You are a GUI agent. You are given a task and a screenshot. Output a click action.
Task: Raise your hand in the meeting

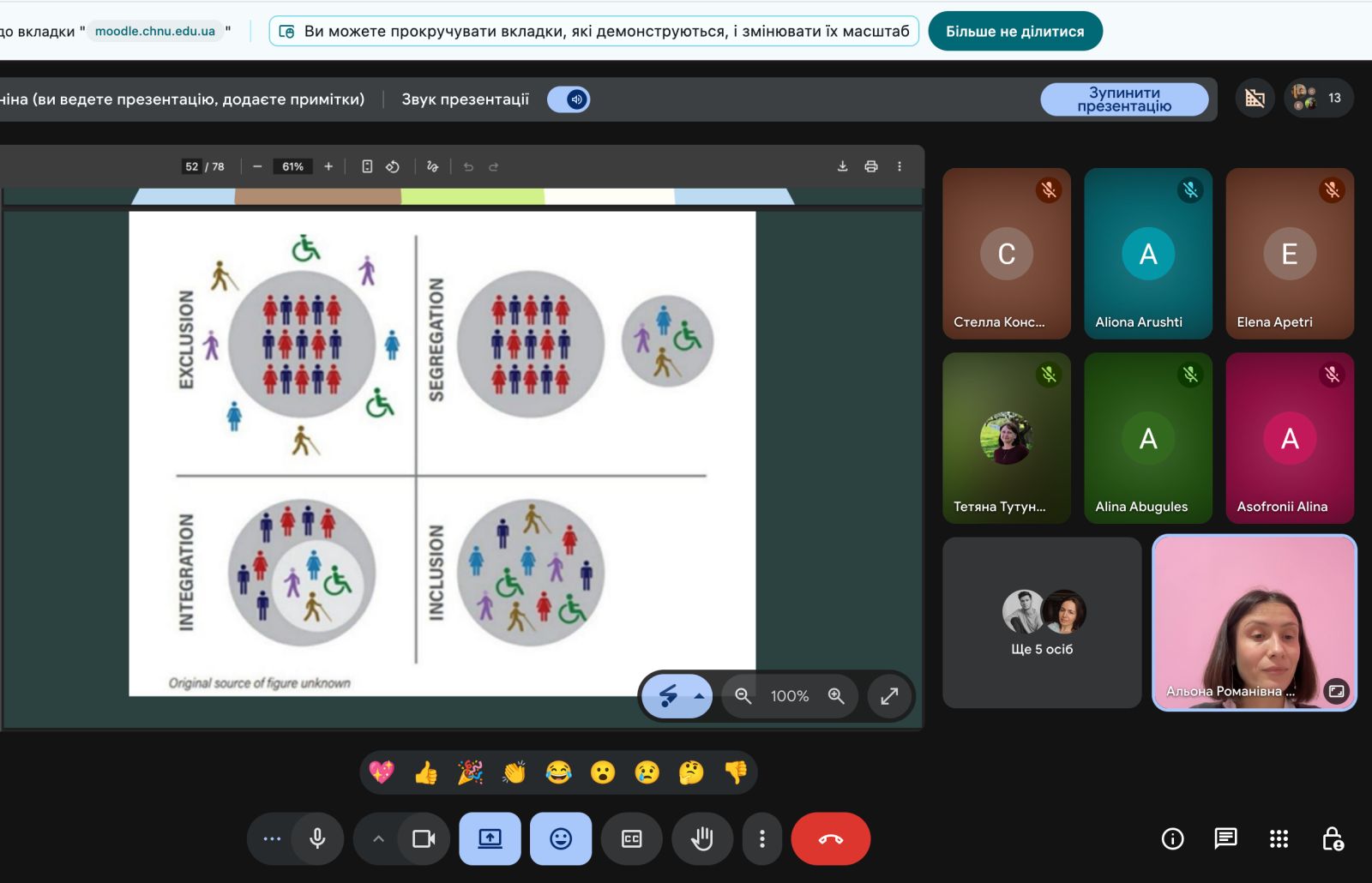coord(702,838)
